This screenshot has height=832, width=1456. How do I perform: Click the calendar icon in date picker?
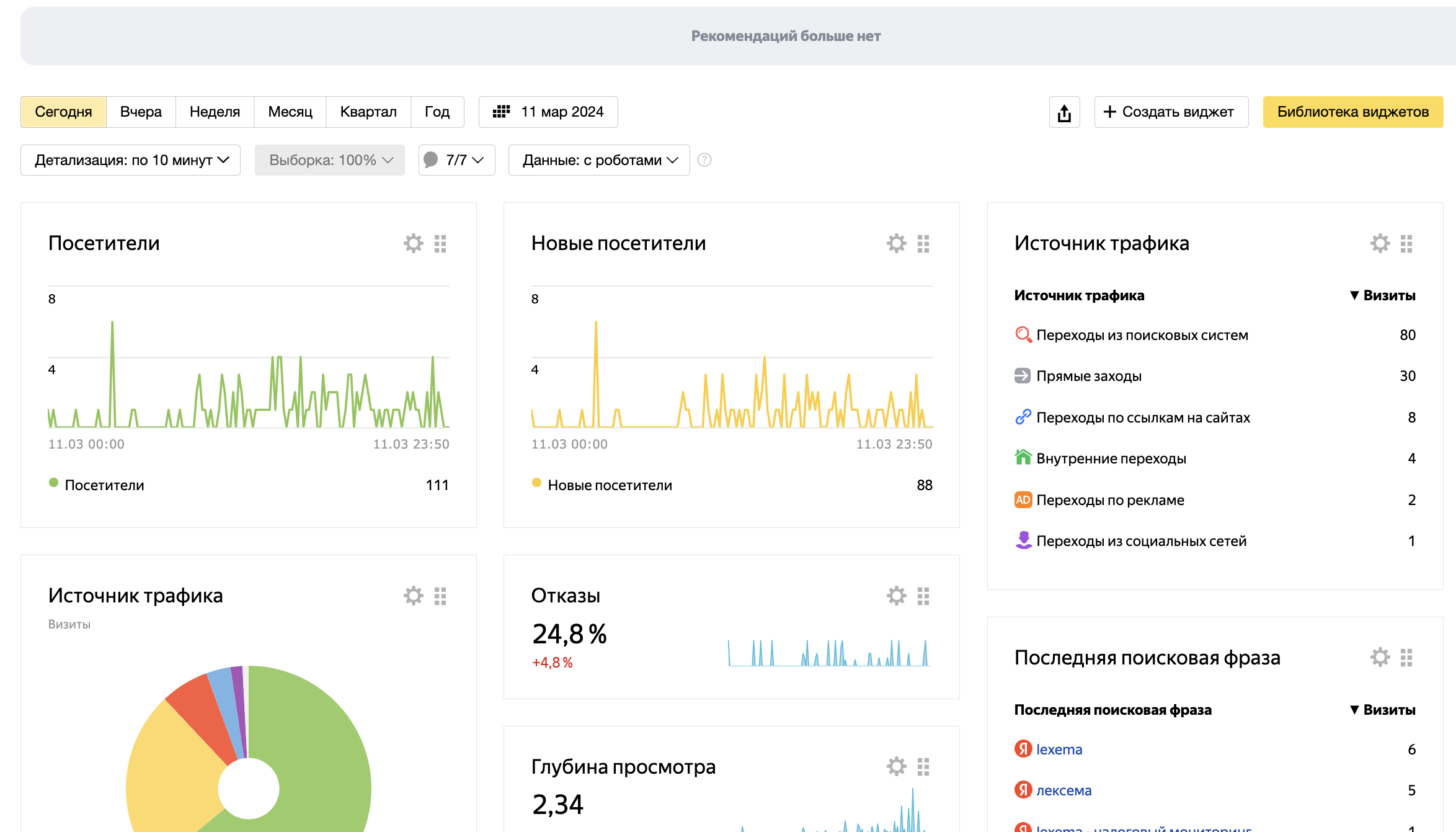pyautogui.click(x=501, y=112)
